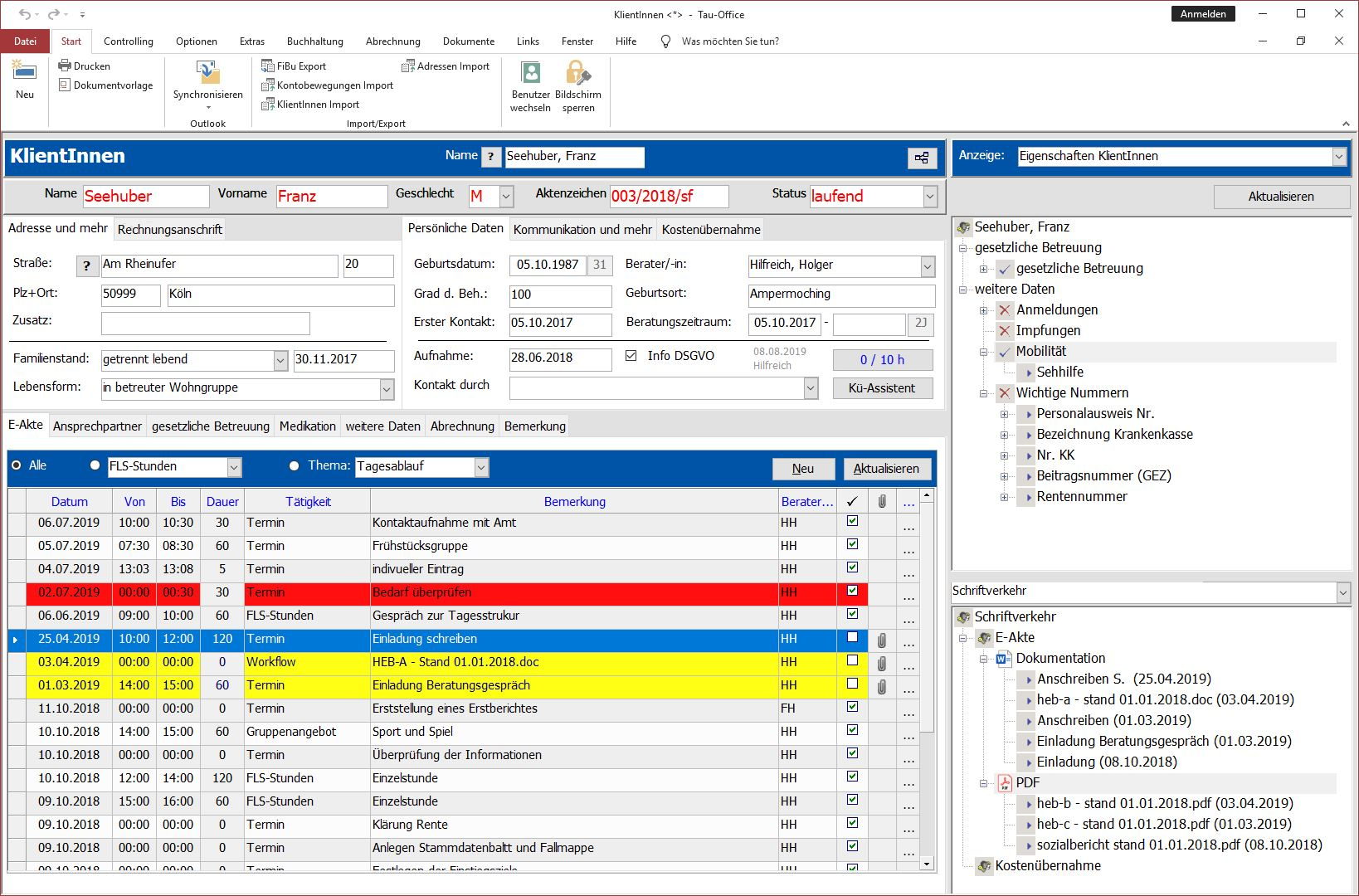
Task: Click the Kü-Assistent button
Action: 882,388
